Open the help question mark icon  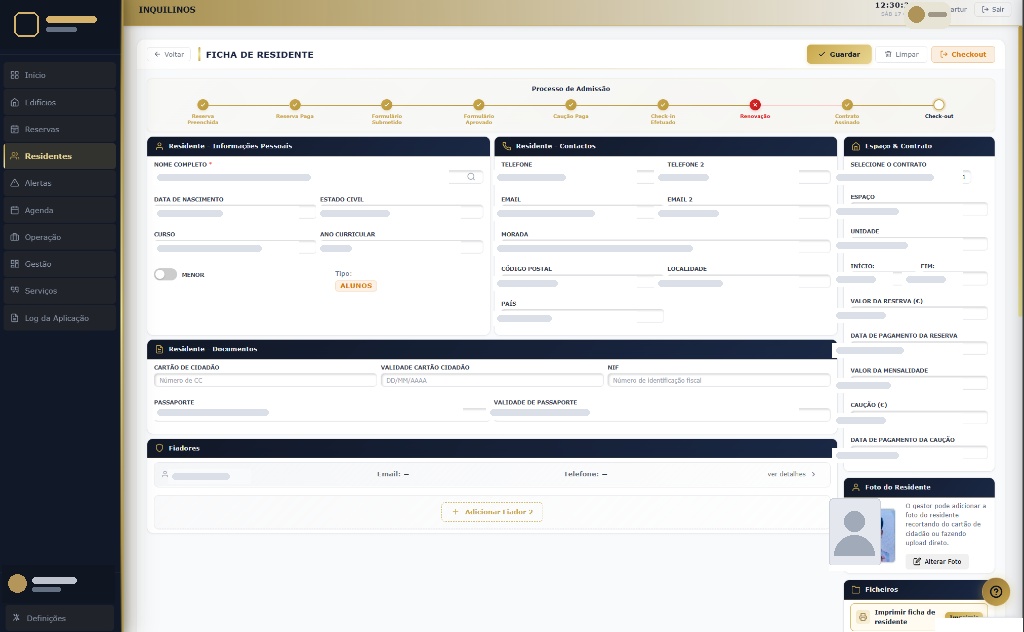[x=995, y=592]
